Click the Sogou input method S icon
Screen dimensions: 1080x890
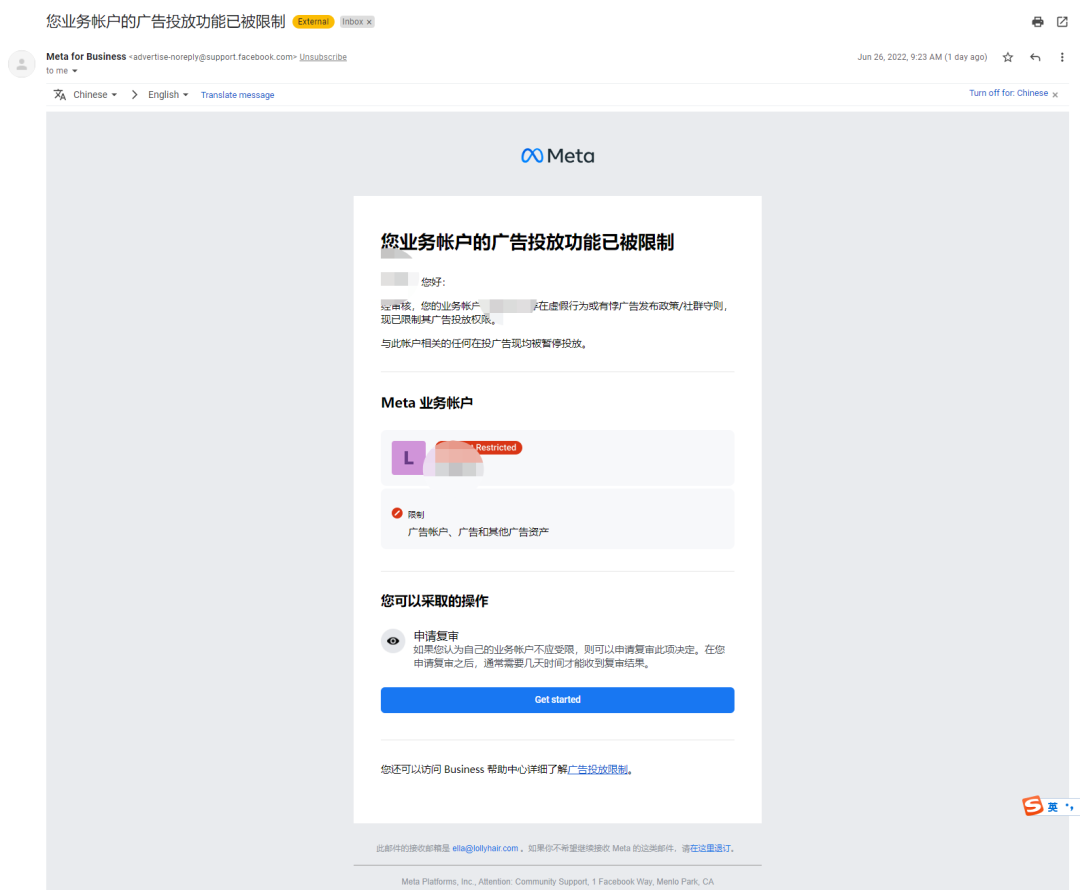coord(1032,805)
